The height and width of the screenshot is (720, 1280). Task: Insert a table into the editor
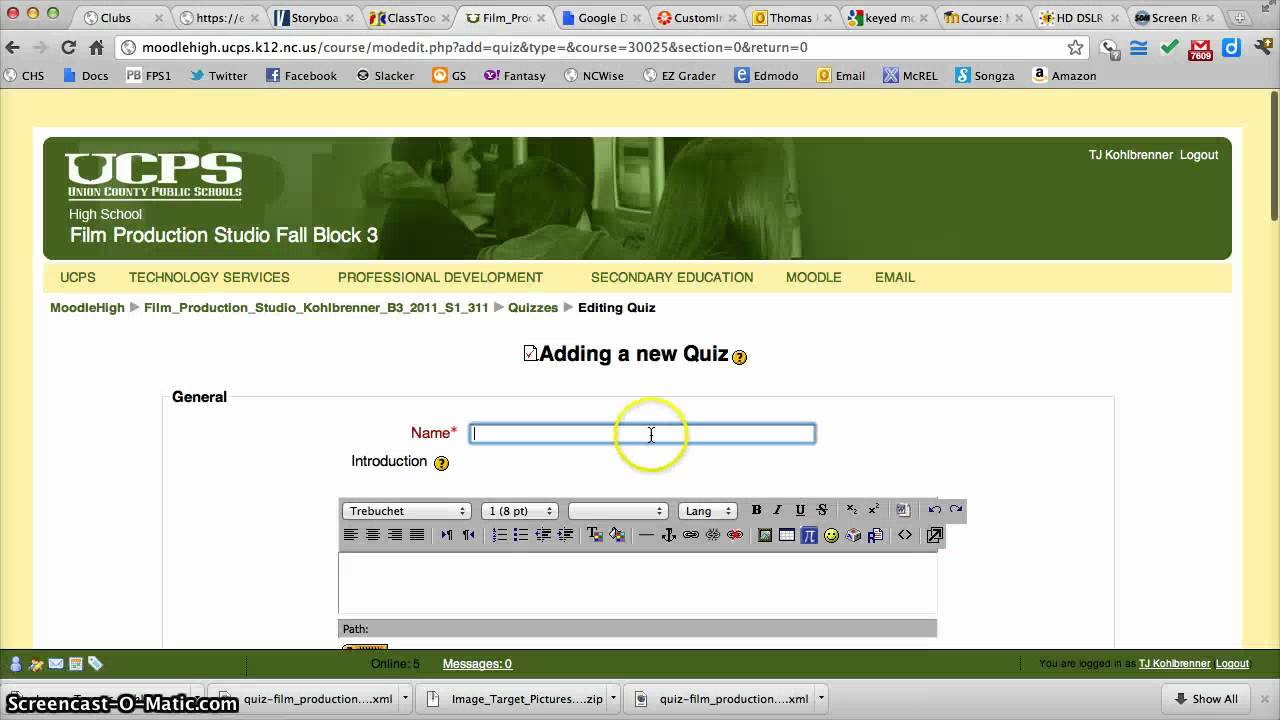[787, 535]
